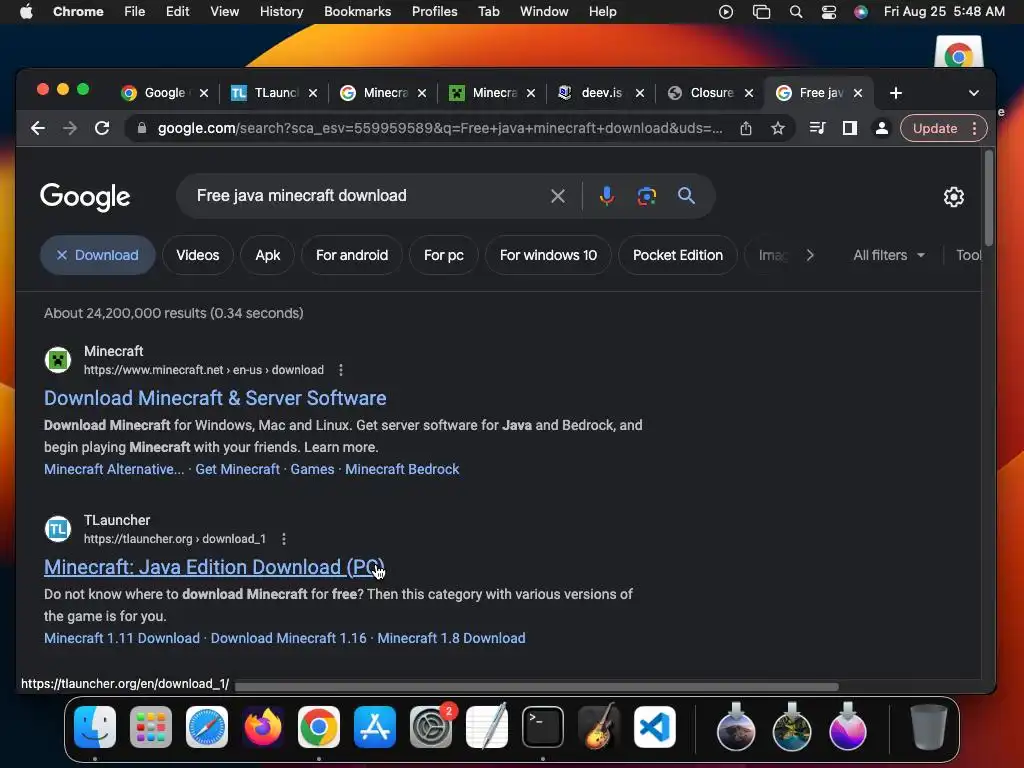Open Minecraft: Java Edition Download (PC) result
The height and width of the screenshot is (768, 1024).
[214, 568]
